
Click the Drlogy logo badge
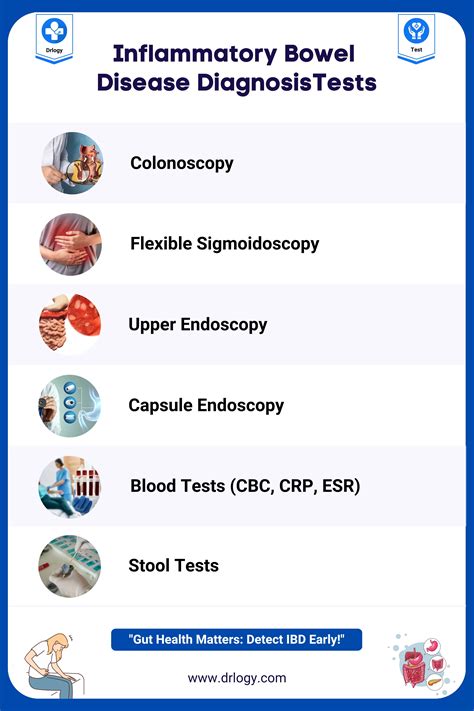pyautogui.click(x=54, y=39)
